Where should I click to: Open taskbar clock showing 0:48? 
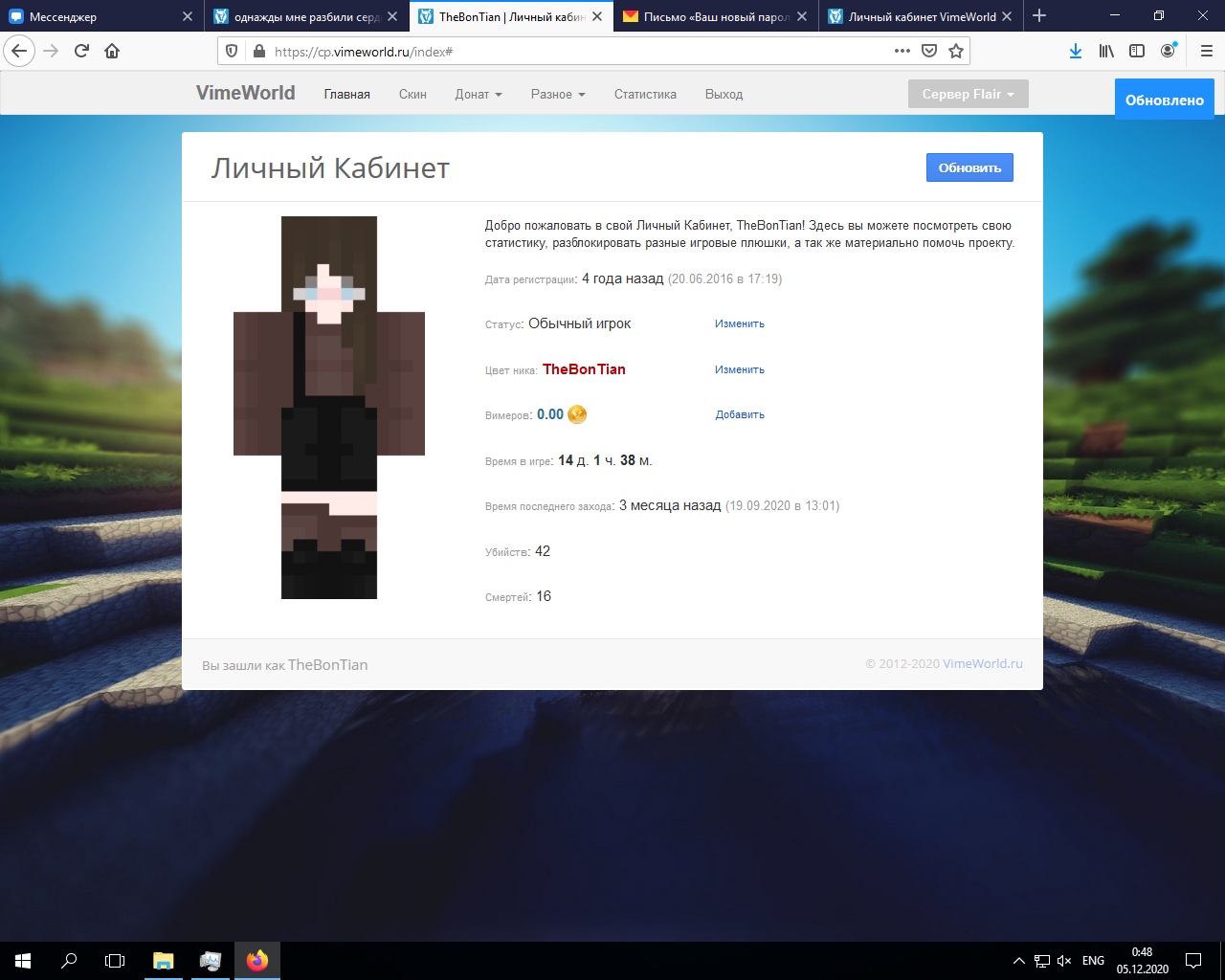tap(1142, 961)
